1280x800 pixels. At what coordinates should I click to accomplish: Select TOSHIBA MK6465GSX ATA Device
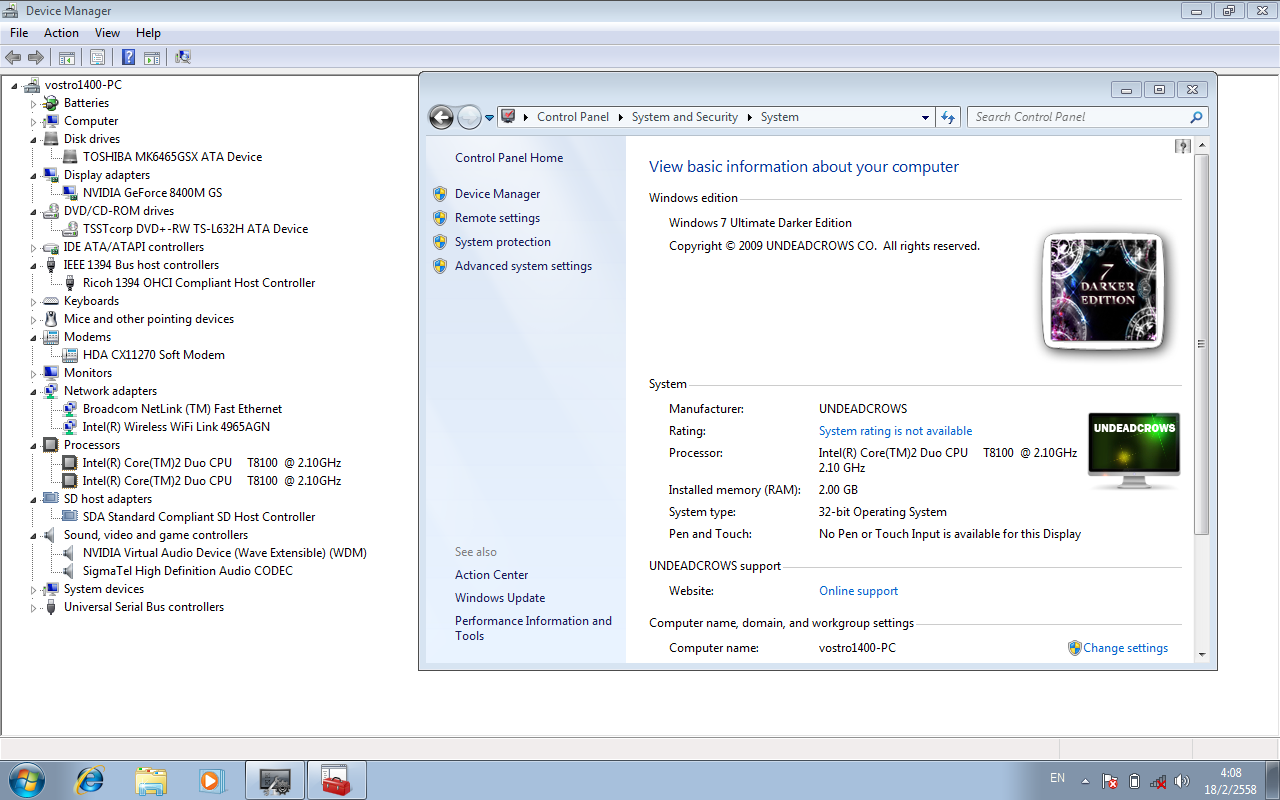coord(172,157)
